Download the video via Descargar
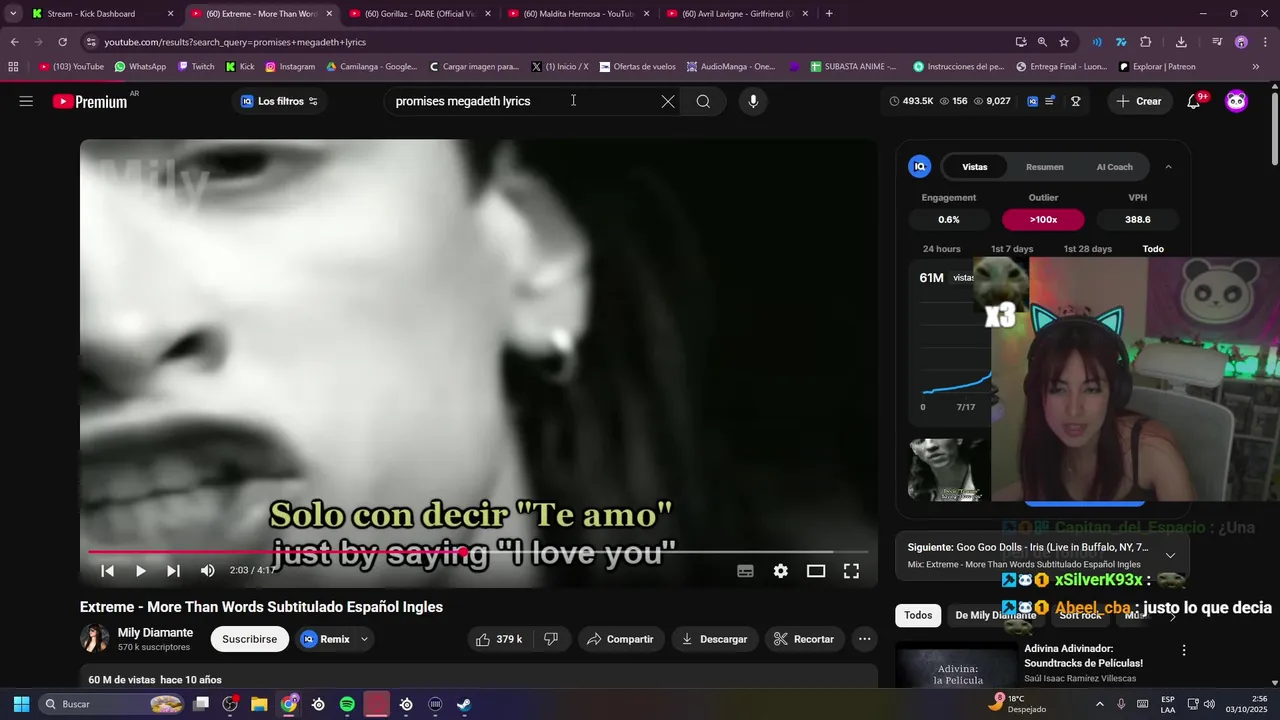The height and width of the screenshot is (720, 1280). coord(715,639)
